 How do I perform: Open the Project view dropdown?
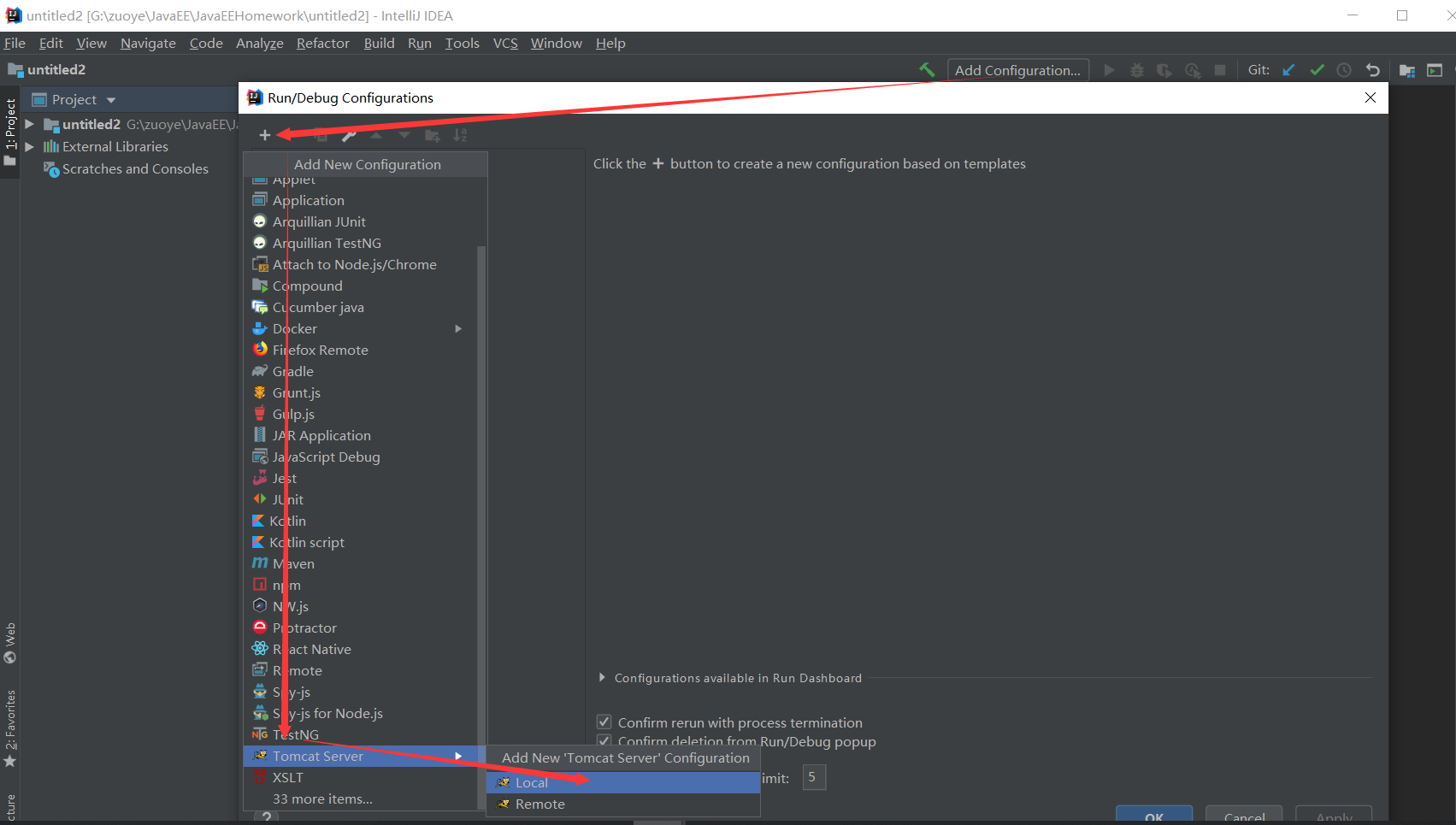coord(111,100)
